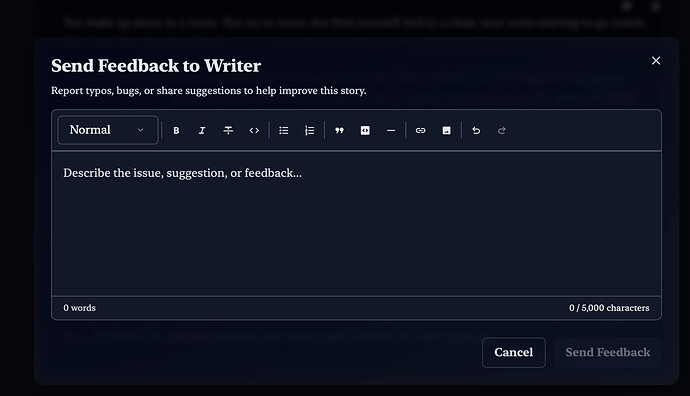The height and width of the screenshot is (396, 690).
Task: Click the Send Feedback button
Action: [x=608, y=352]
